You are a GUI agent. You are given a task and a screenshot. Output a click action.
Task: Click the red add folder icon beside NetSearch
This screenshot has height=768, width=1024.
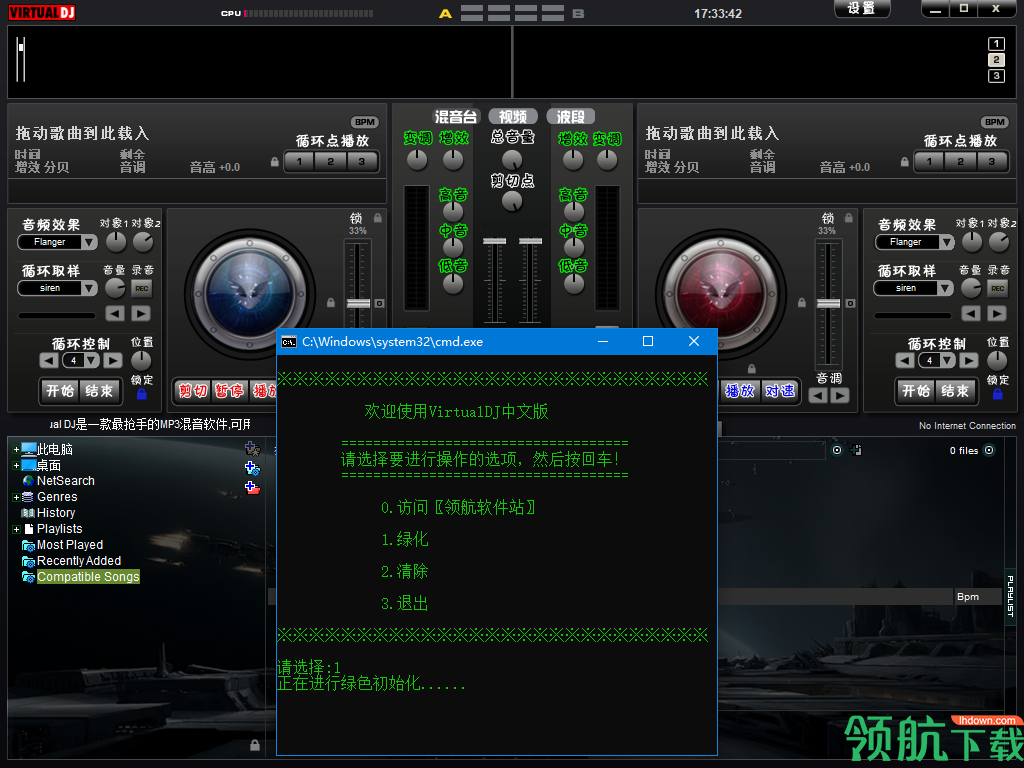click(252, 487)
